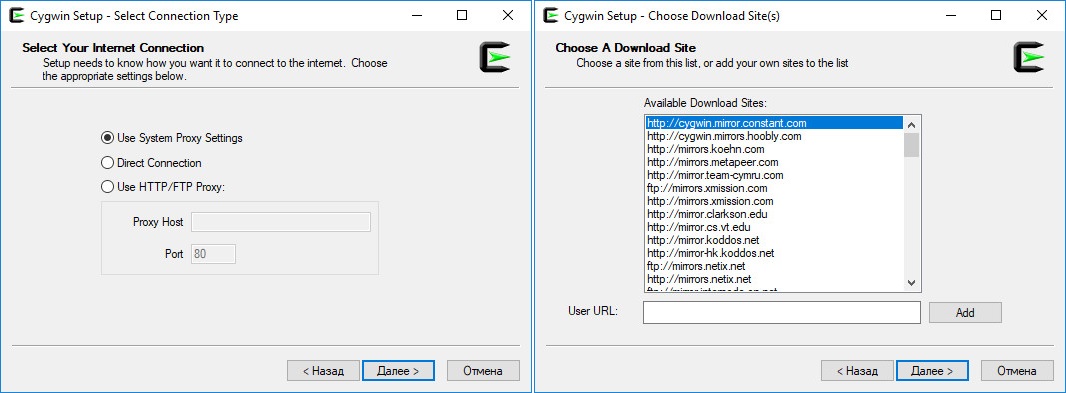This screenshot has width=1066, height=393.
Task: Cancel setup with Отмена in Connection Type window
Action: point(483,371)
